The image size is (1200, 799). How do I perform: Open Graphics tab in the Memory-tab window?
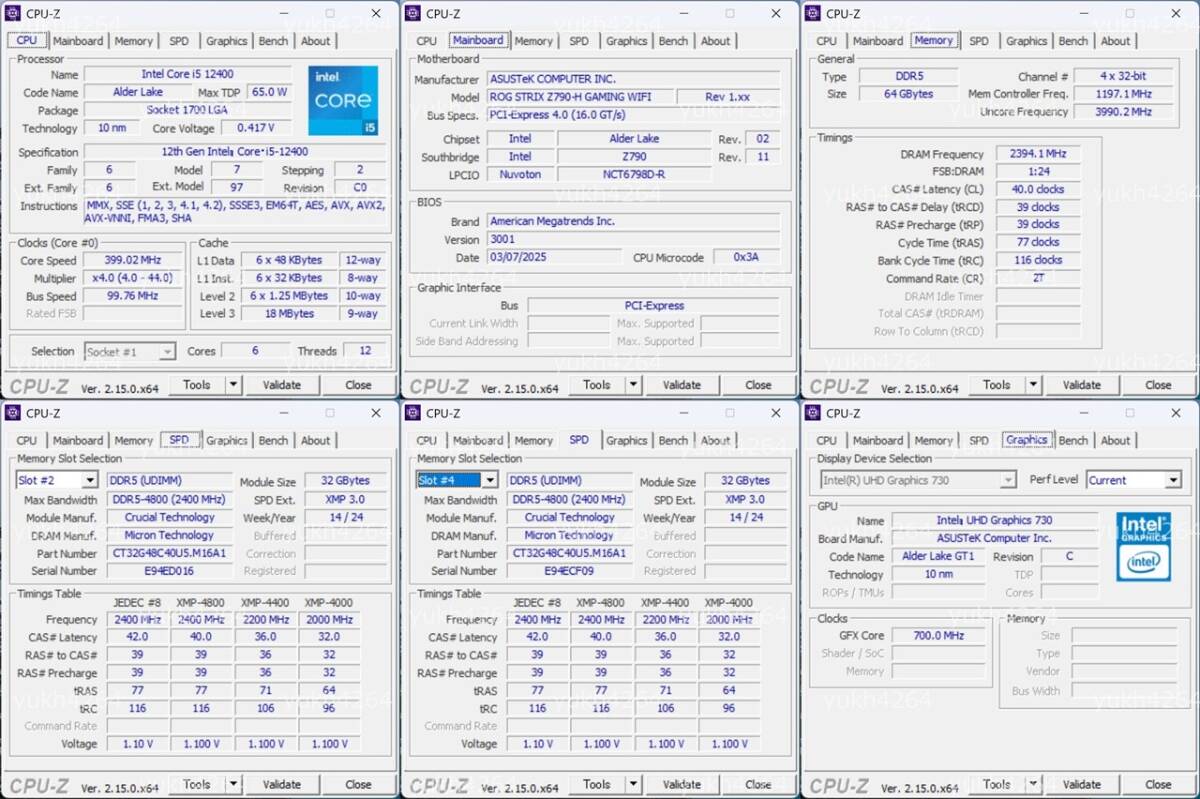click(x=1027, y=41)
